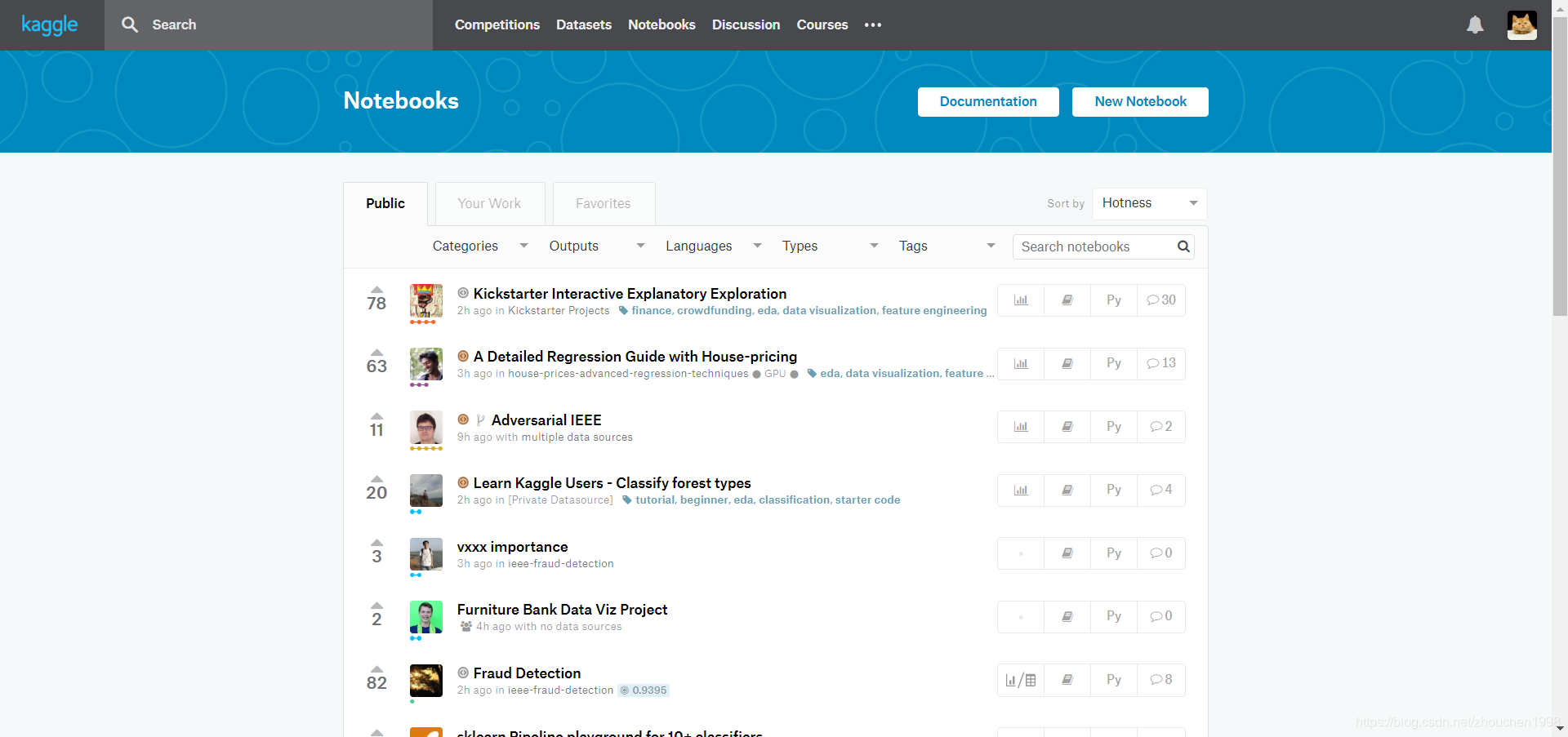Click the Documentation button
The image size is (1568, 737).
(988, 102)
